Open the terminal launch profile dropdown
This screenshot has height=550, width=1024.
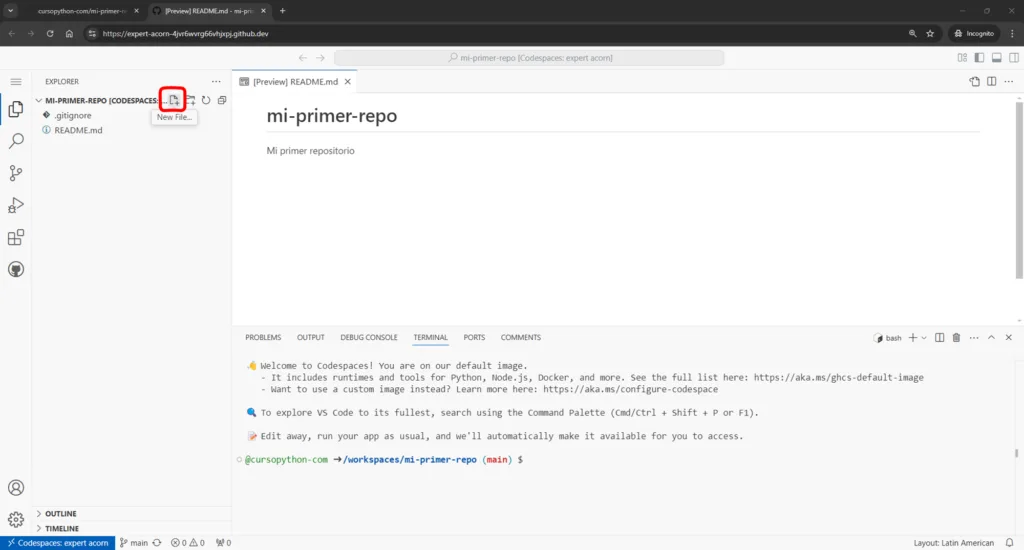click(x=923, y=338)
